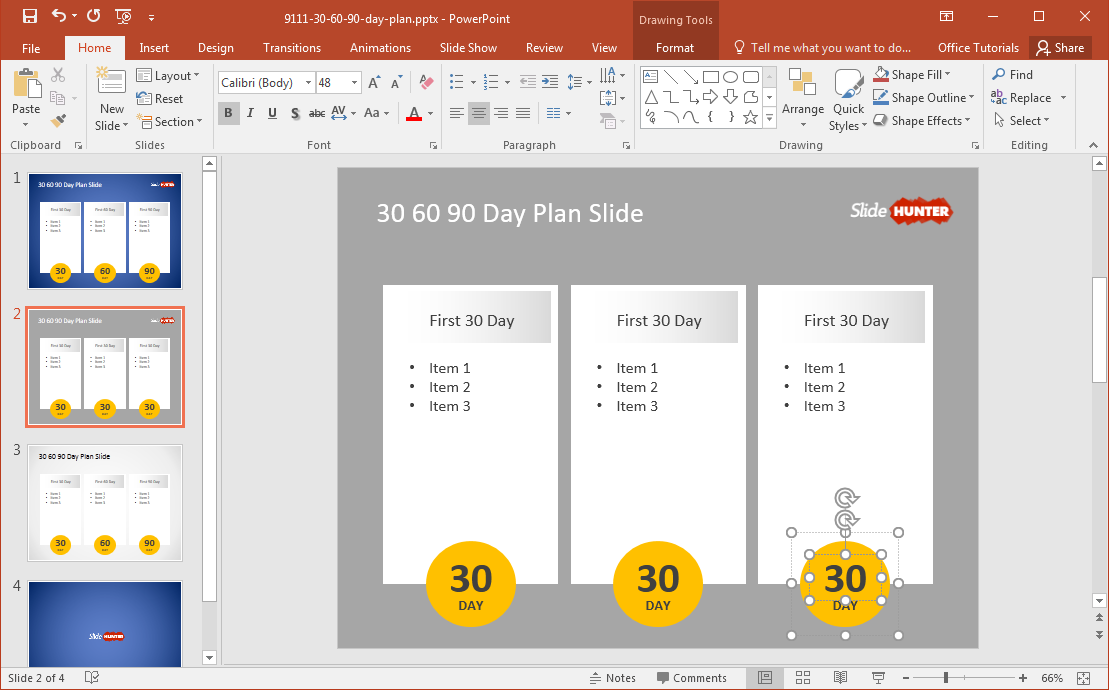
Task: Click the Share button
Action: tap(1060, 48)
